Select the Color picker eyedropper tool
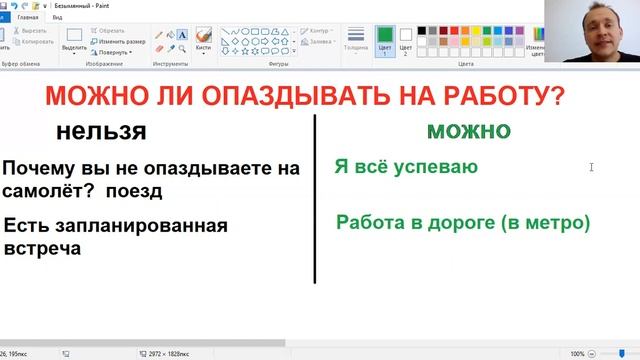This screenshot has width=640, height=360. pos(171,49)
